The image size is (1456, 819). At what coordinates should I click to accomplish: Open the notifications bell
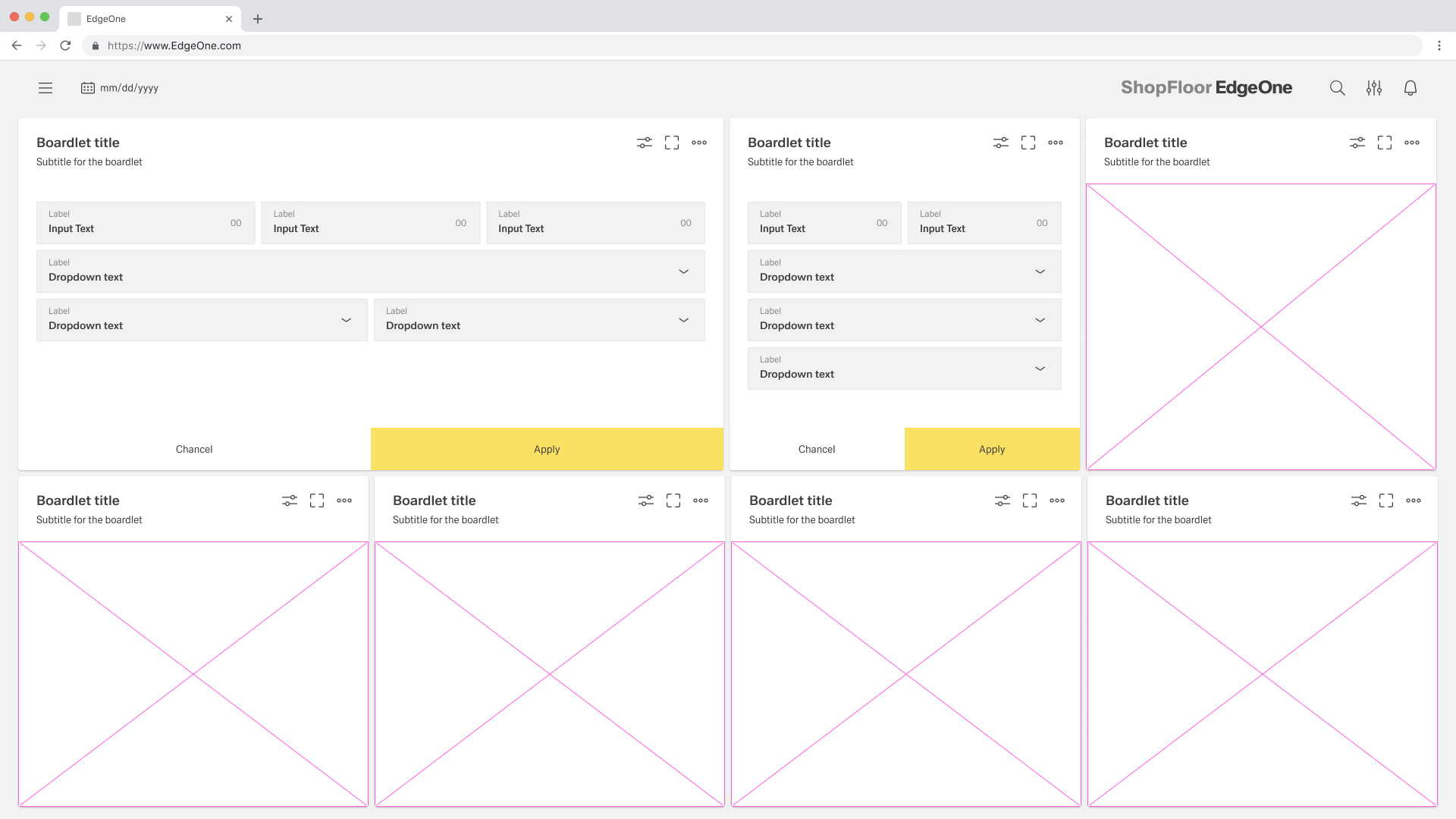[x=1410, y=88]
